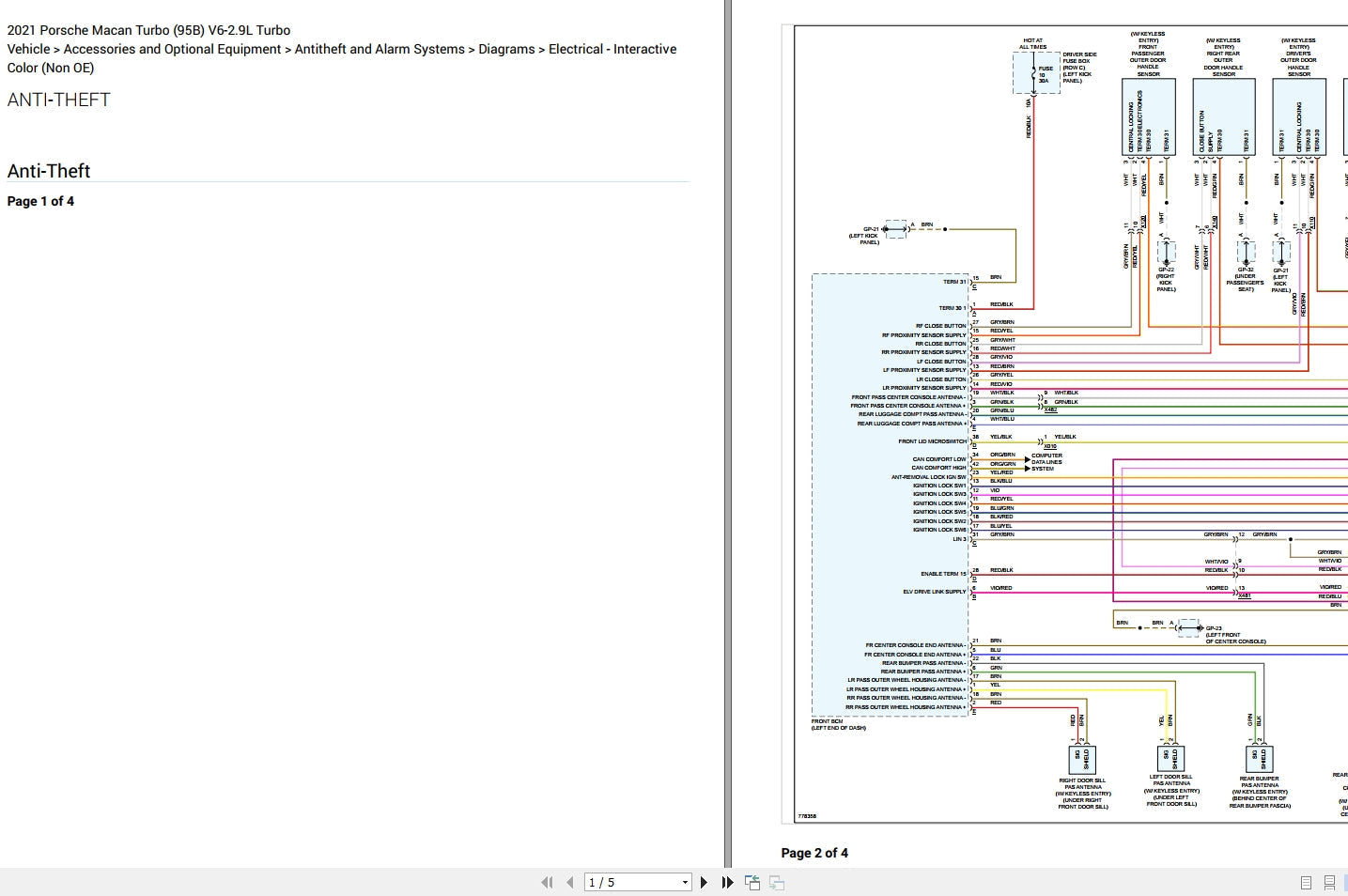Click in the page number field showing 1 / 5
1348x896 pixels.
tap(631, 883)
